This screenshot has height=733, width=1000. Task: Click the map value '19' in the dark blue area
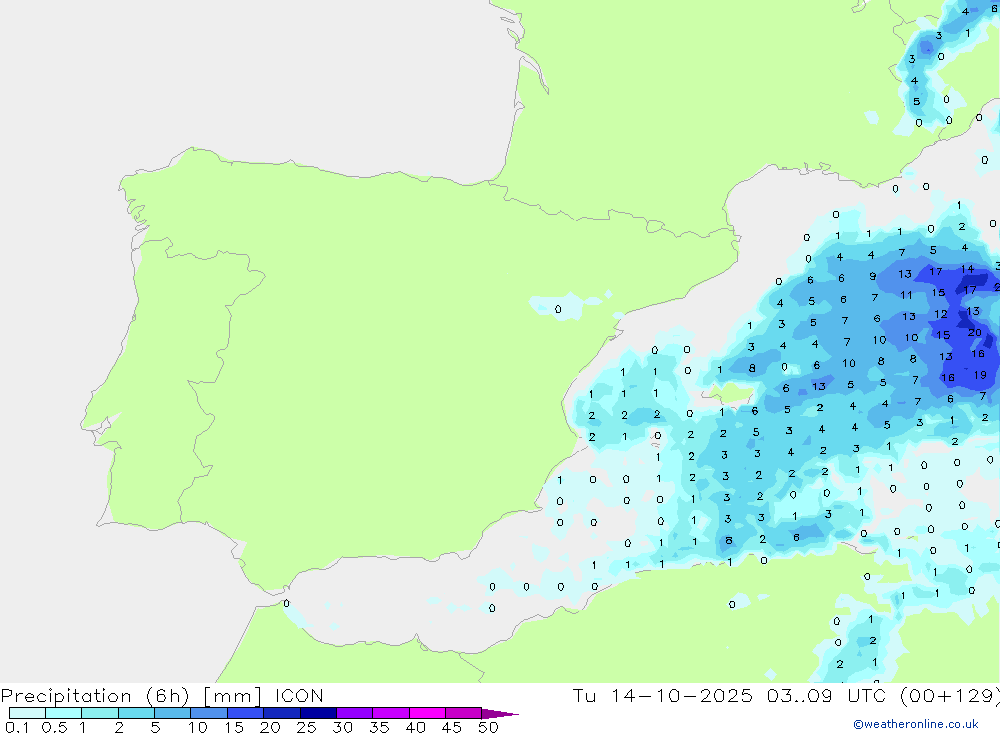(x=980, y=375)
